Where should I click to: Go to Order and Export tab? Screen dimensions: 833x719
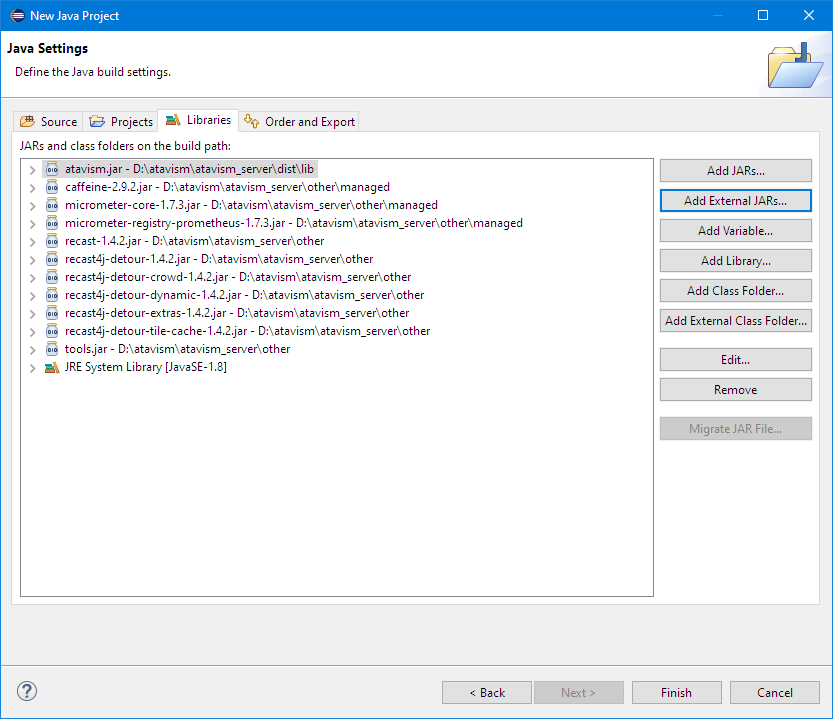299,121
